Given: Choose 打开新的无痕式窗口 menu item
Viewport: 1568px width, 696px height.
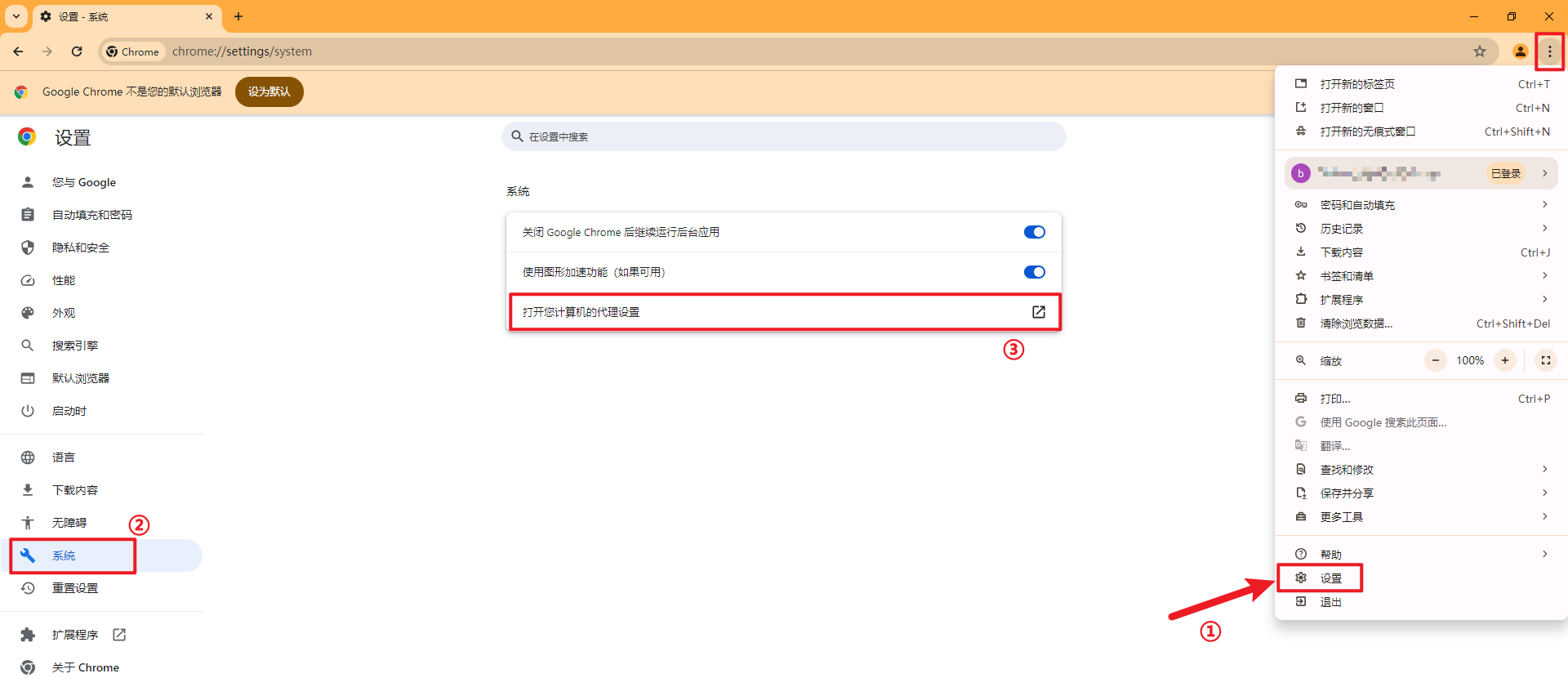Looking at the screenshot, I should click(x=1367, y=132).
